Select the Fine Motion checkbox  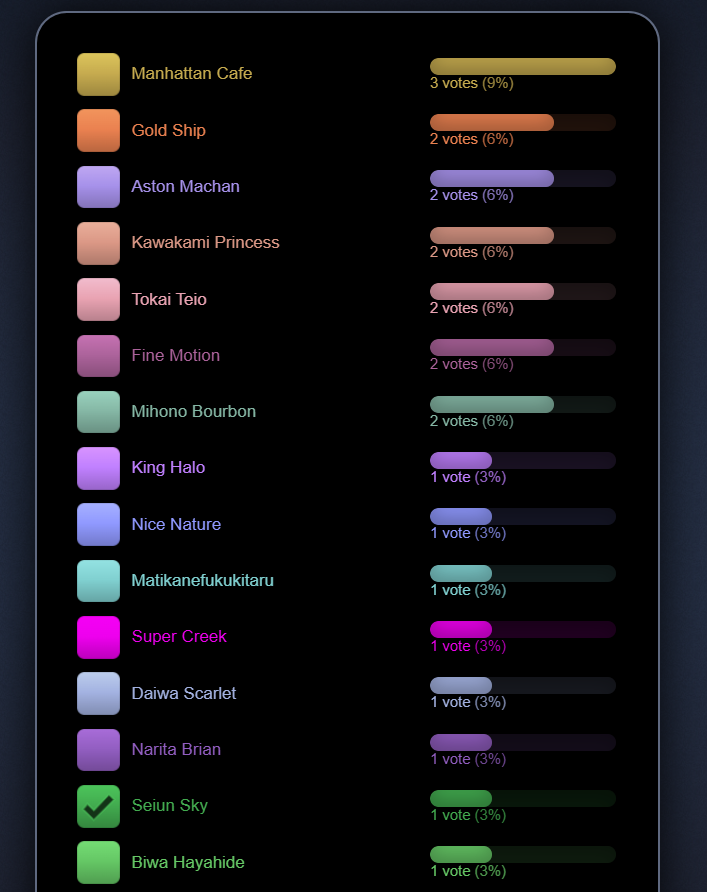pyautogui.click(x=98, y=356)
